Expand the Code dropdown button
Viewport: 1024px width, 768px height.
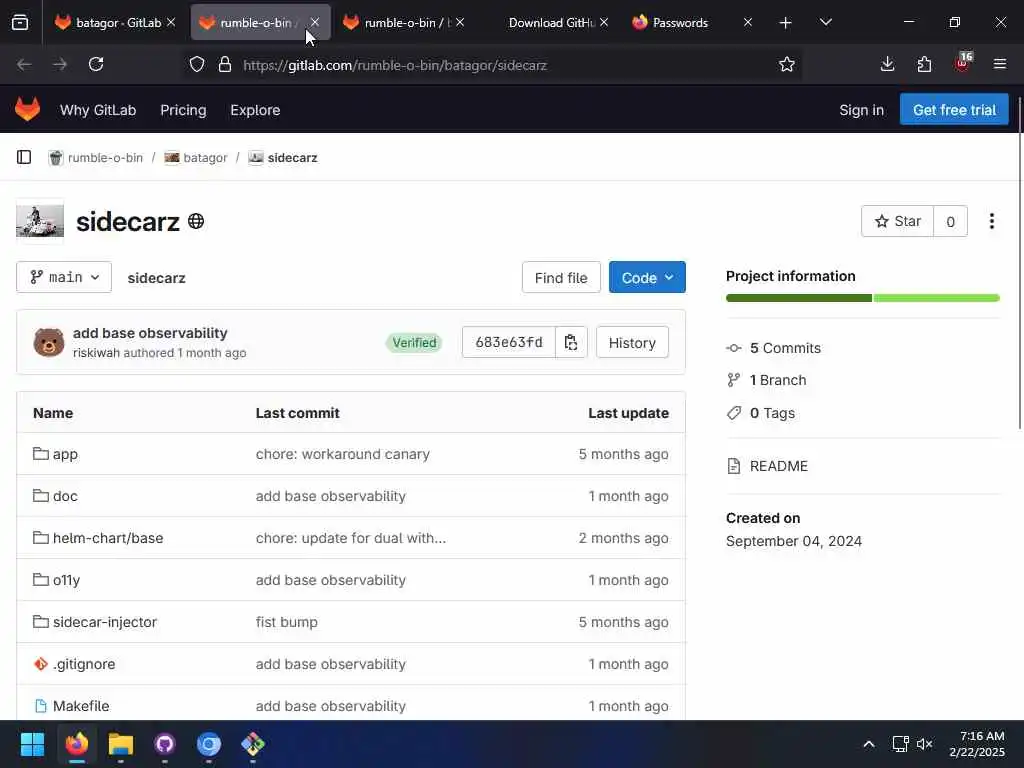(647, 278)
